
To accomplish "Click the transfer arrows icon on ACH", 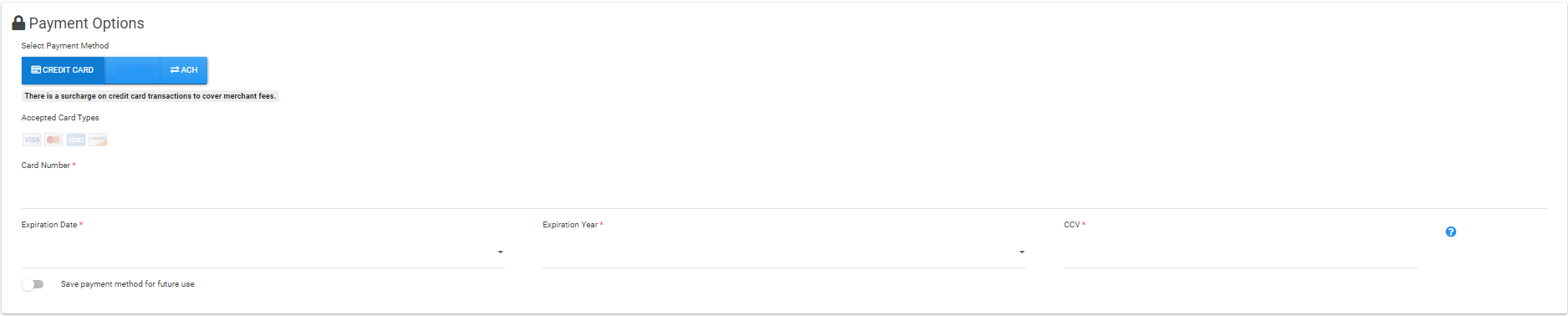I will (175, 70).
